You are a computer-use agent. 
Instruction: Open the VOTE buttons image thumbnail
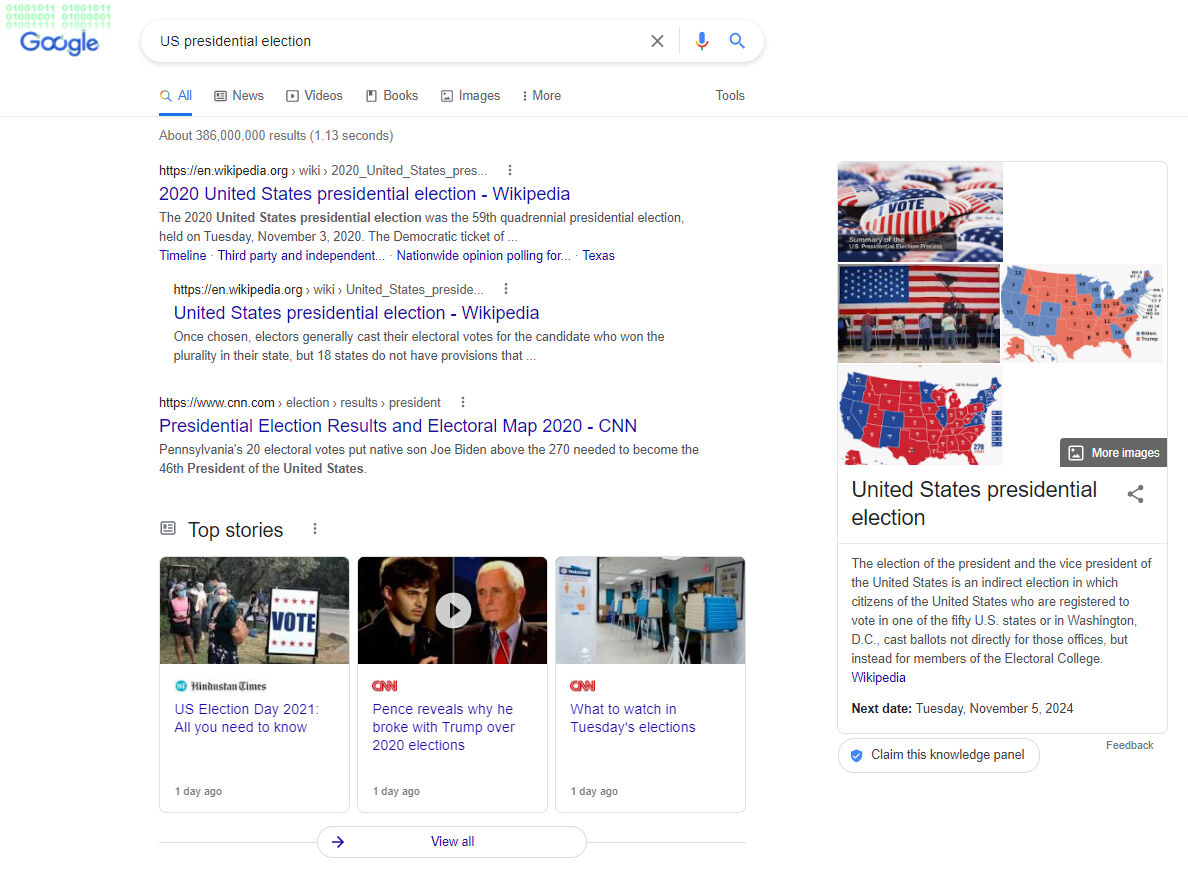point(920,212)
